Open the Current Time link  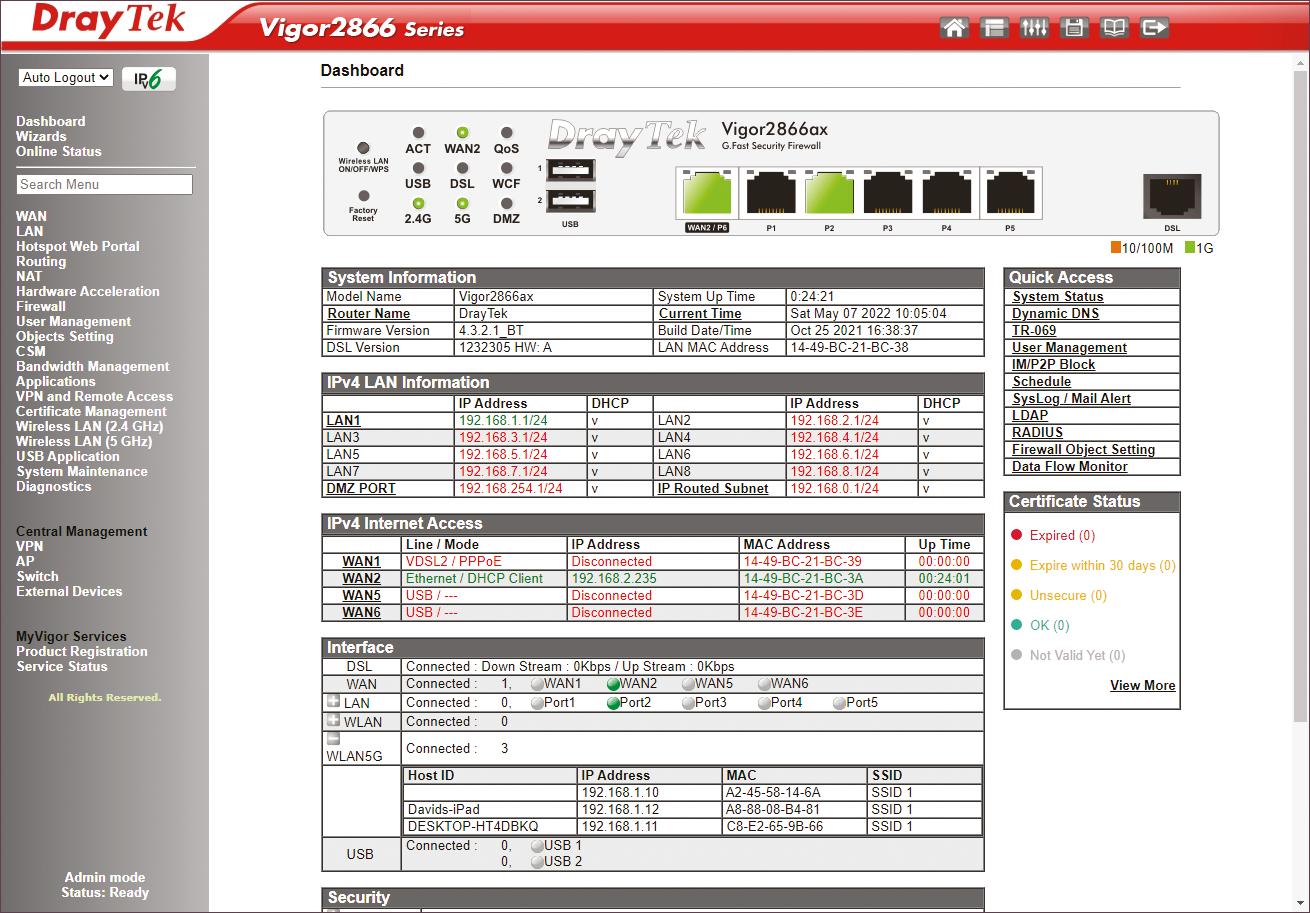coord(700,313)
